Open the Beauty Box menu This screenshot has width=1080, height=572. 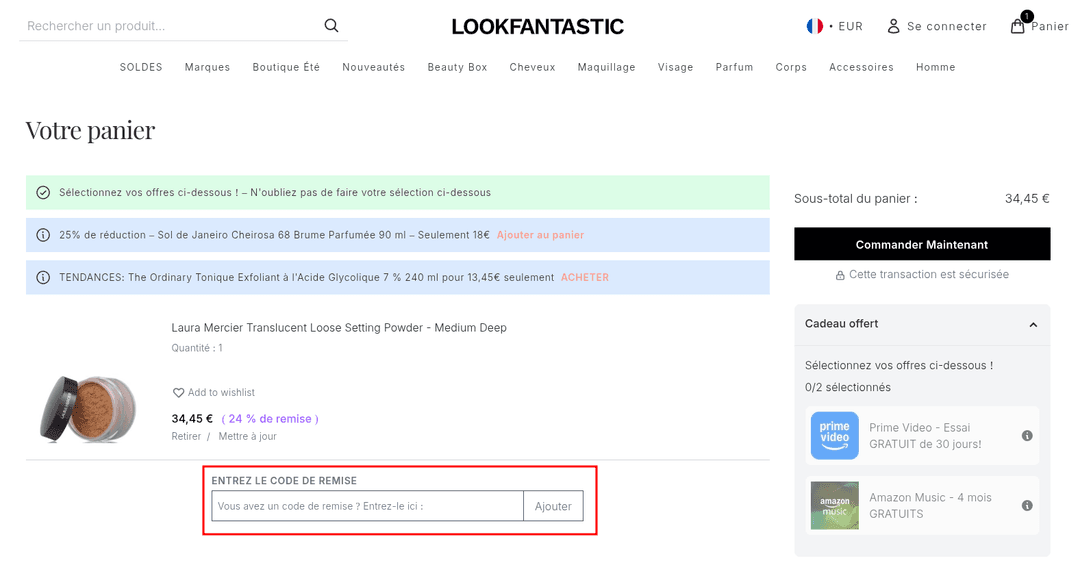(x=457, y=67)
